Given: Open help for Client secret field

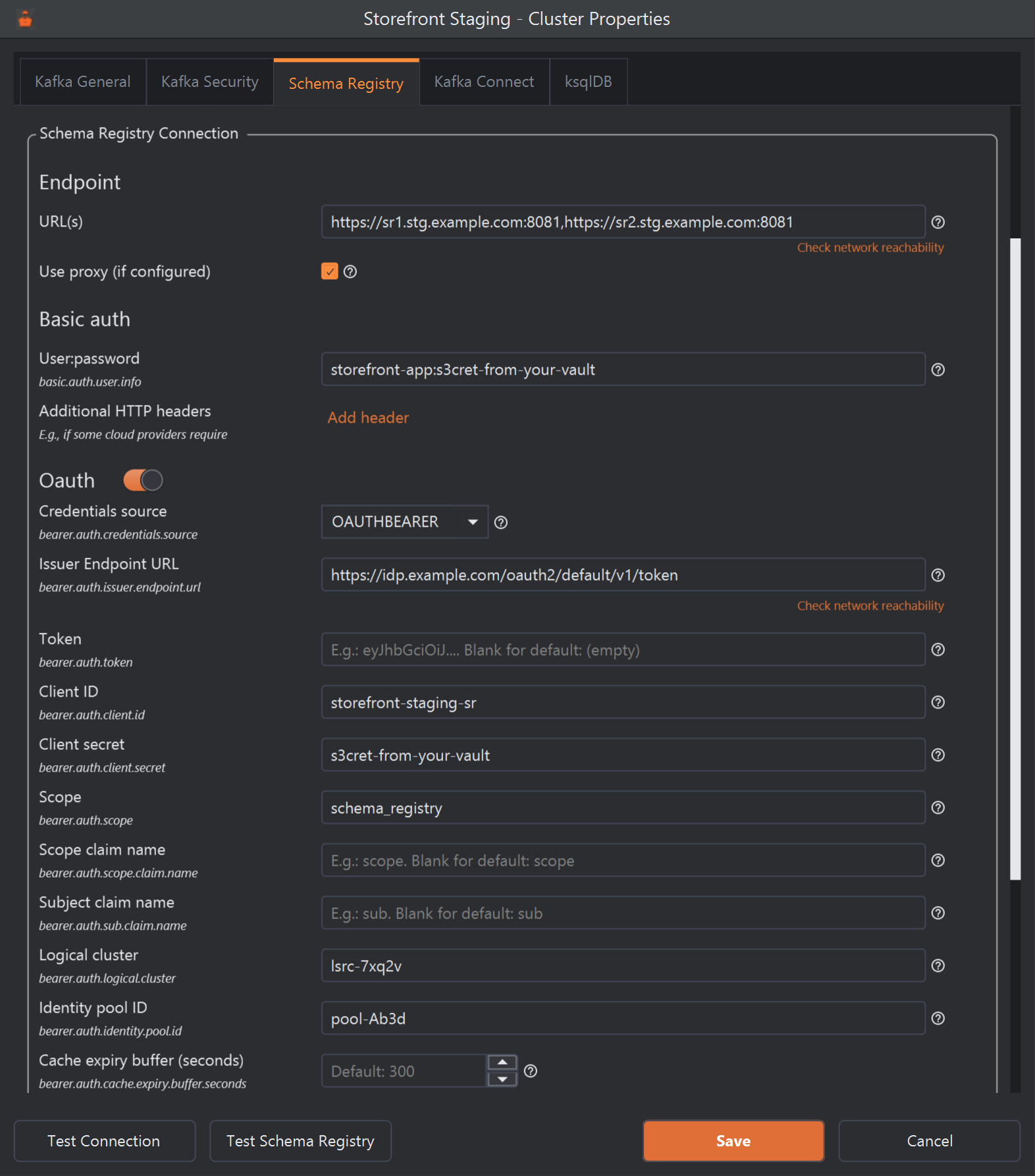Looking at the screenshot, I should [938, 755].
